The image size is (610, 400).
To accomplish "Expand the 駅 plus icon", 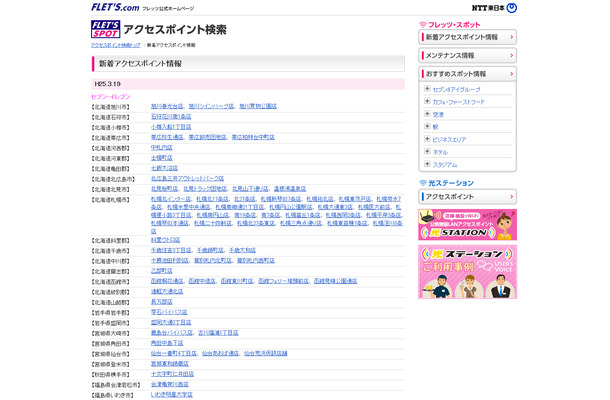I will click(x=427, y=126).
